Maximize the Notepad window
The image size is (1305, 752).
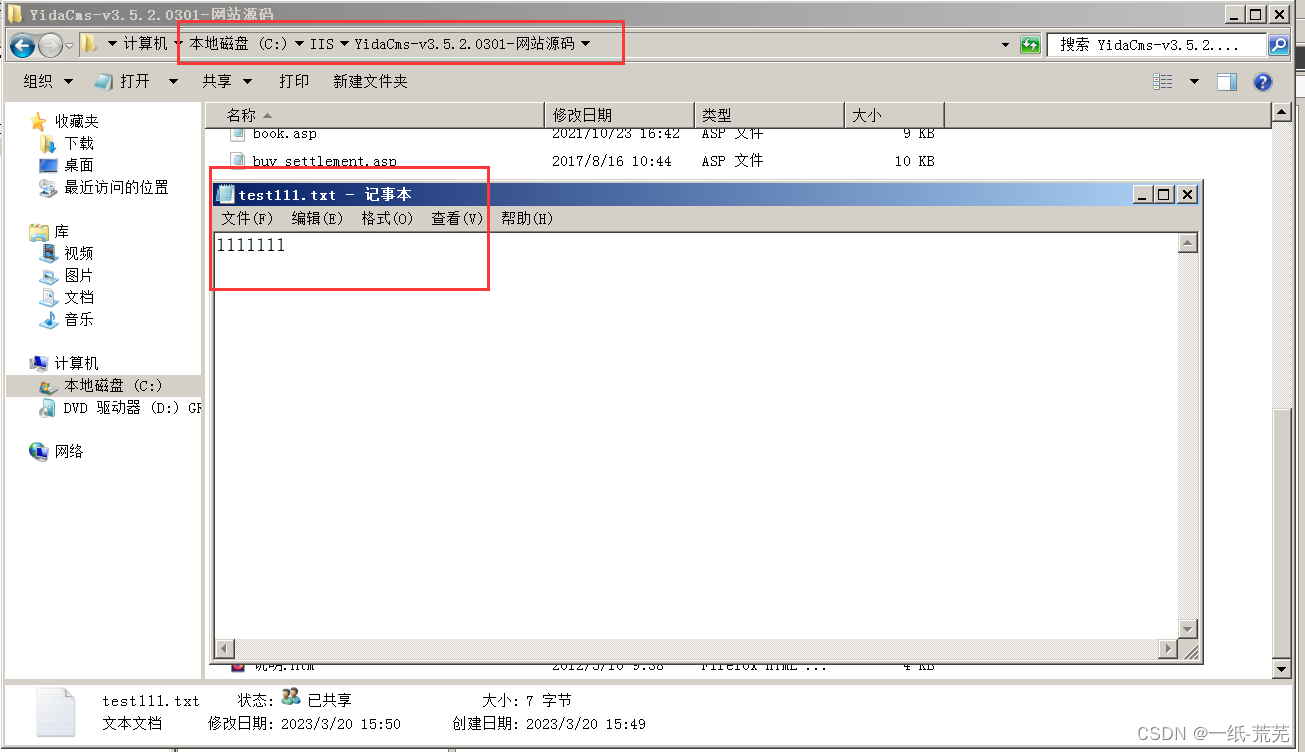tap(1163, 195)
